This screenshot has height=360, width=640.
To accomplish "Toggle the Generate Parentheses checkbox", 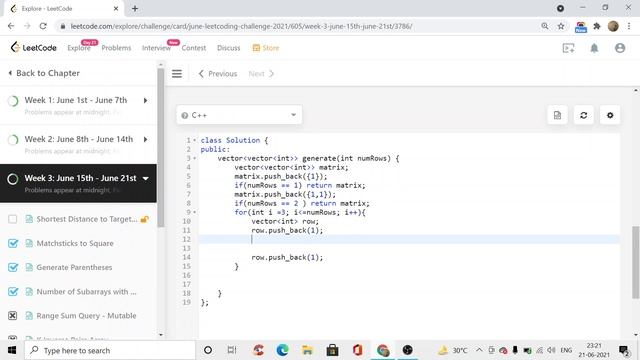I will pos(13,267).
